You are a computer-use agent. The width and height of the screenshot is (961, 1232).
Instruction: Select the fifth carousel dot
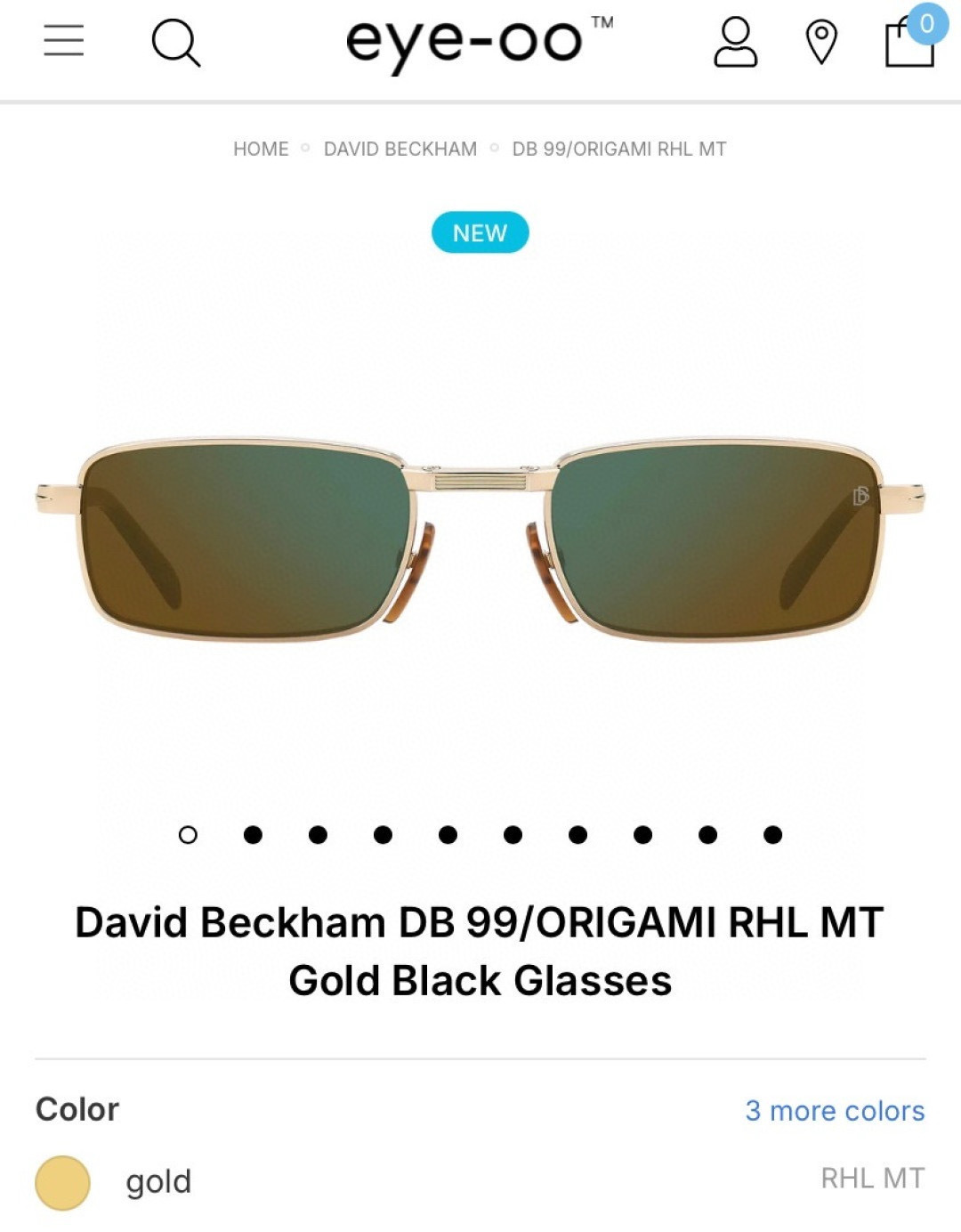448,835
